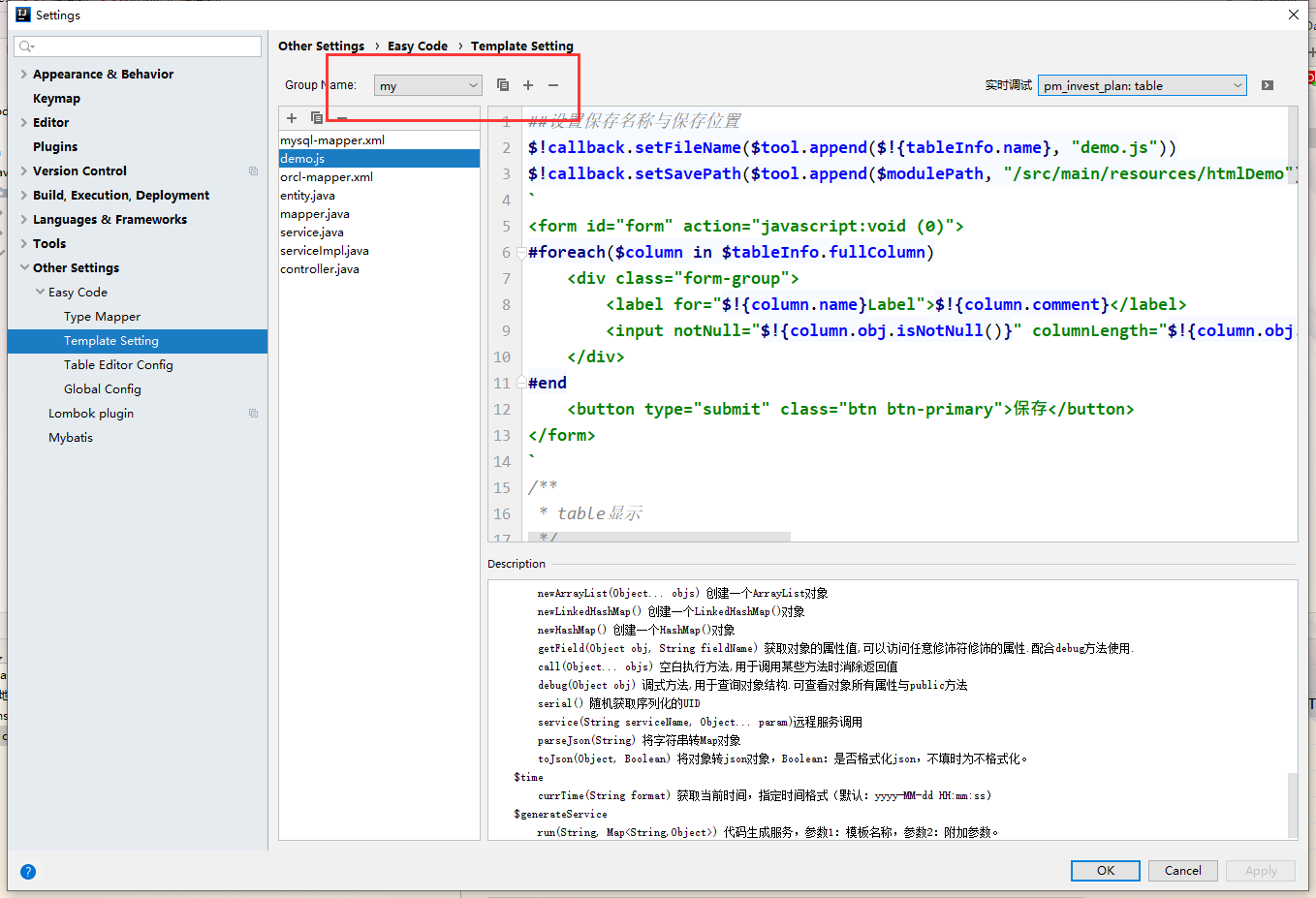The height and width of the screenshot is (898, 1316).
Task: Expand the Tools section
Action: coord(24,244)
